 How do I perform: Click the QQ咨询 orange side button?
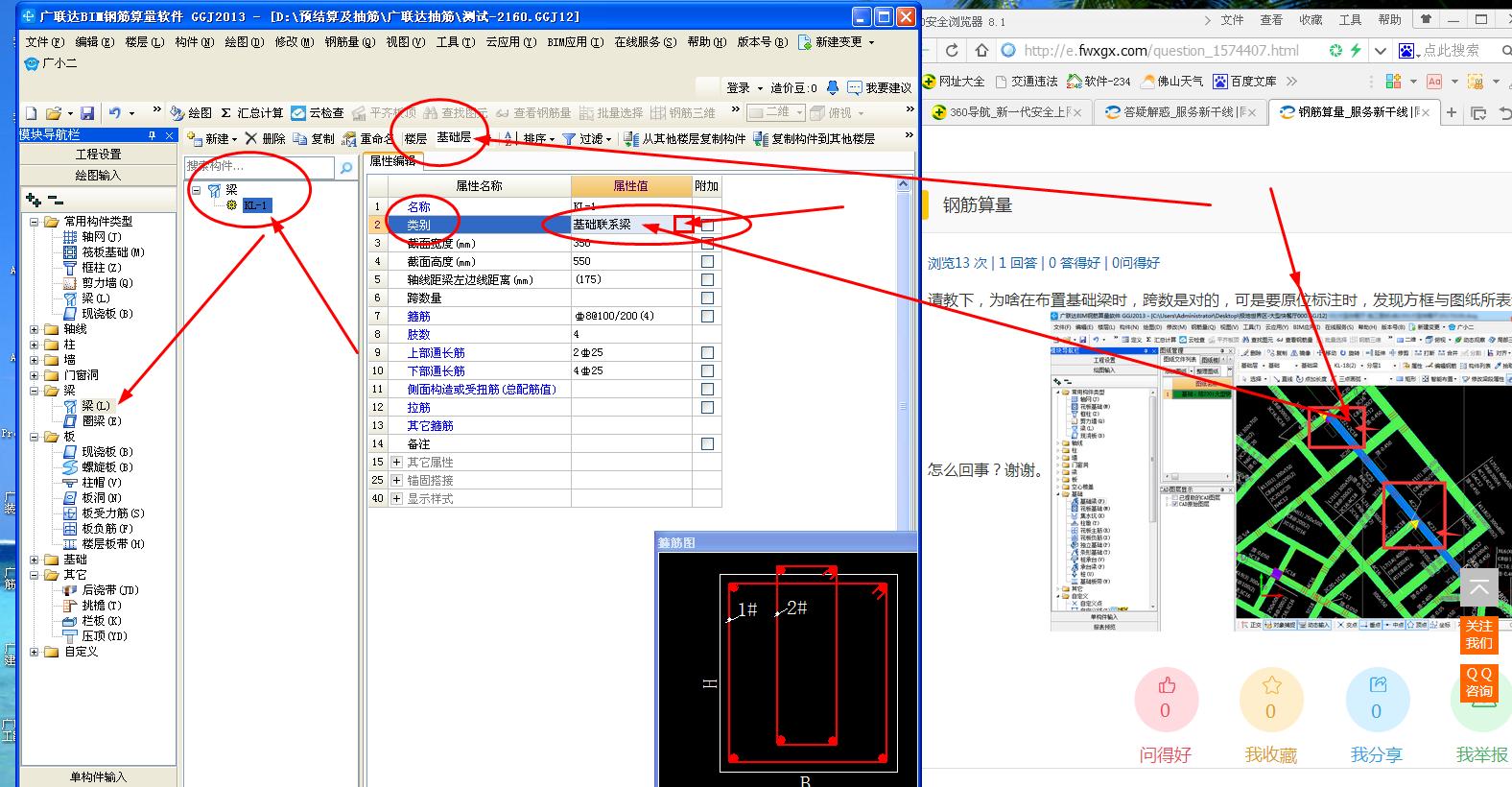(1478, 681)
